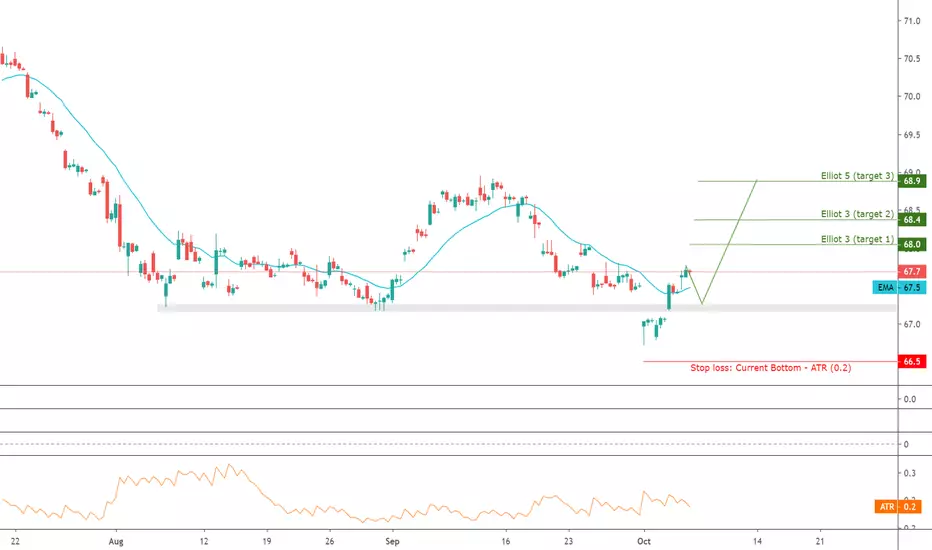Click the orange ATR 0.2 value tag

click(x=909, y=507)
